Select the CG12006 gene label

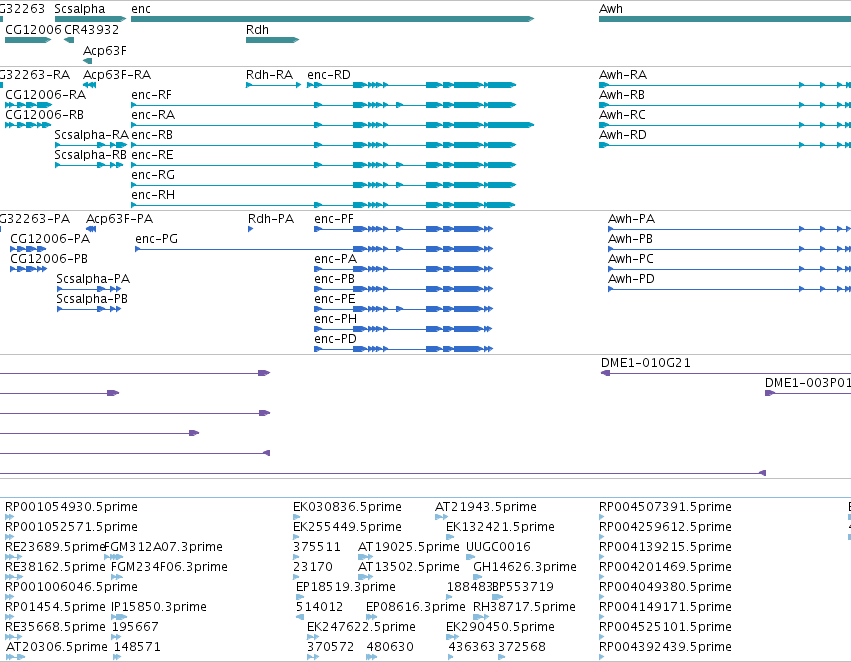(x=33, y=30)
